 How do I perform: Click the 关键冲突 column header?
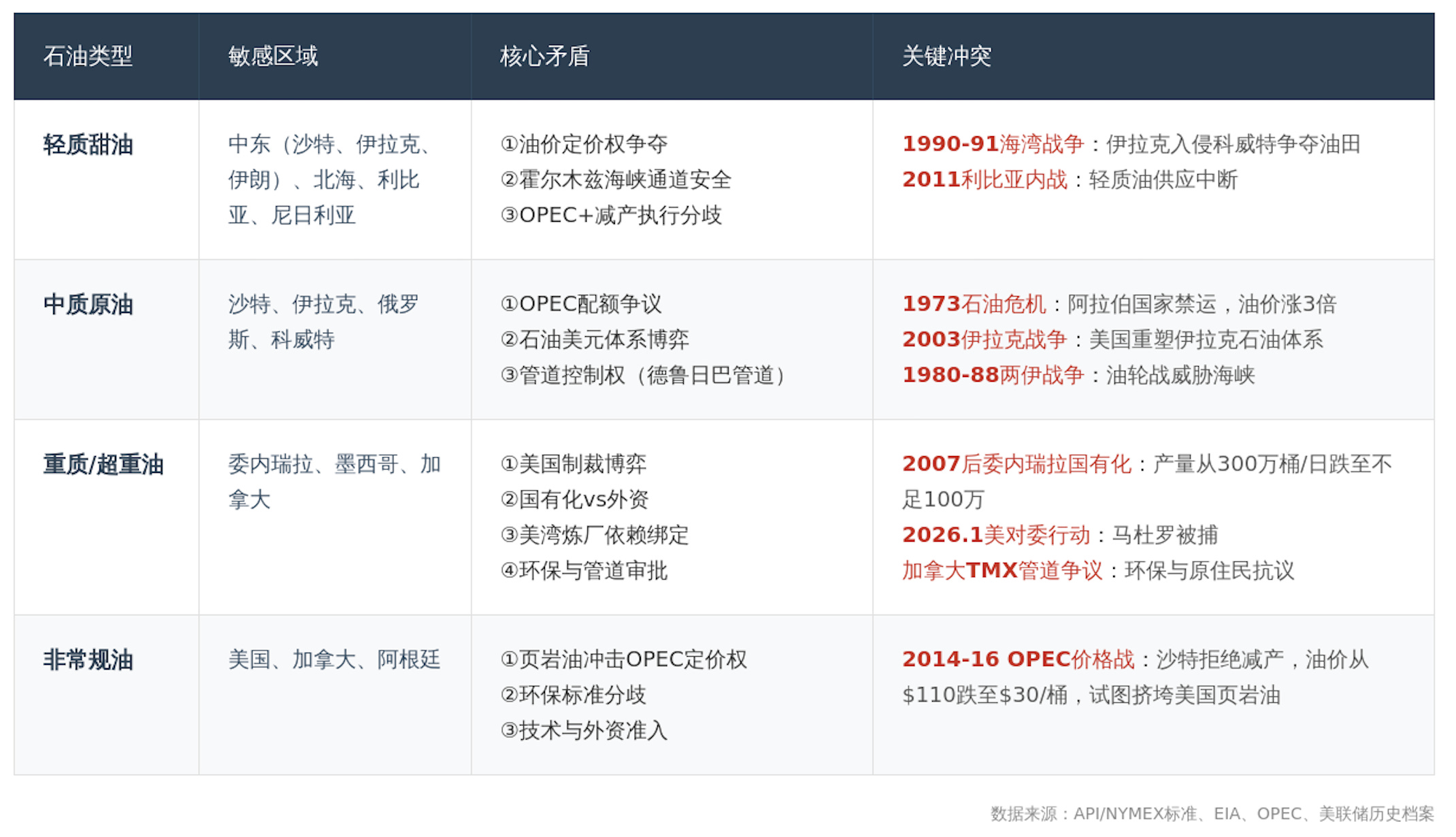[946, 56]
